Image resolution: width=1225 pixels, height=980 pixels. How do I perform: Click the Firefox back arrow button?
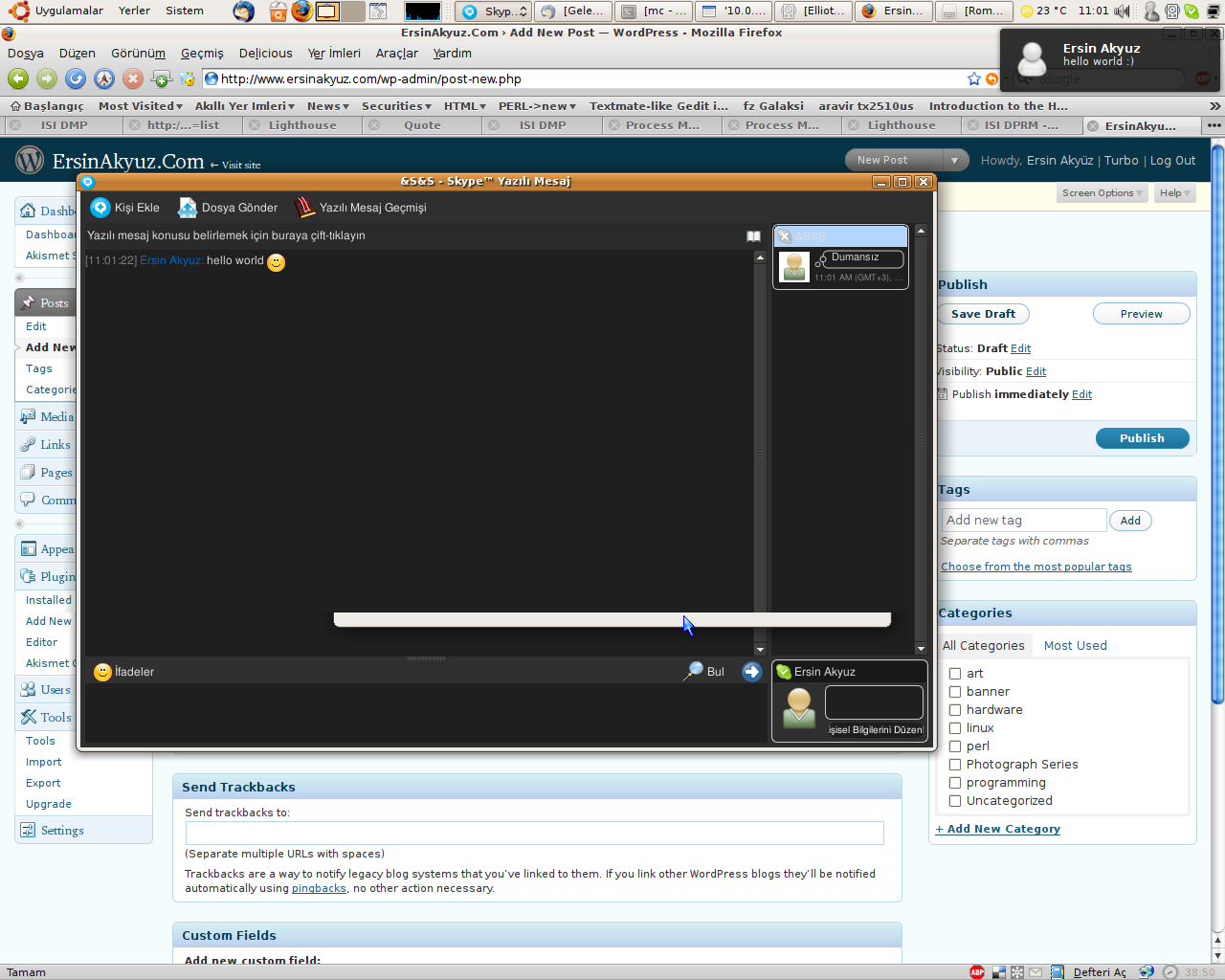click(x=18, y=79)
